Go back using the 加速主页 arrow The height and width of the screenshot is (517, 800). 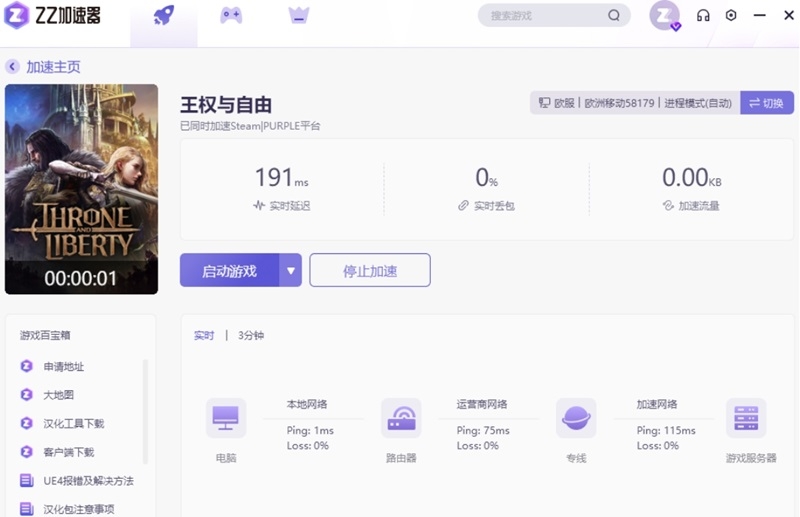13,67
